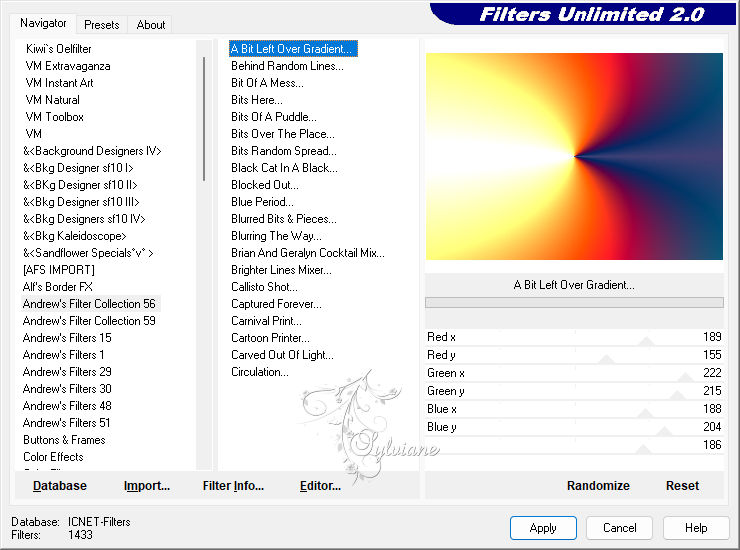Select Bit Of A Mess... filter
This screenshot has width=740, height=550.
point(267,83)
